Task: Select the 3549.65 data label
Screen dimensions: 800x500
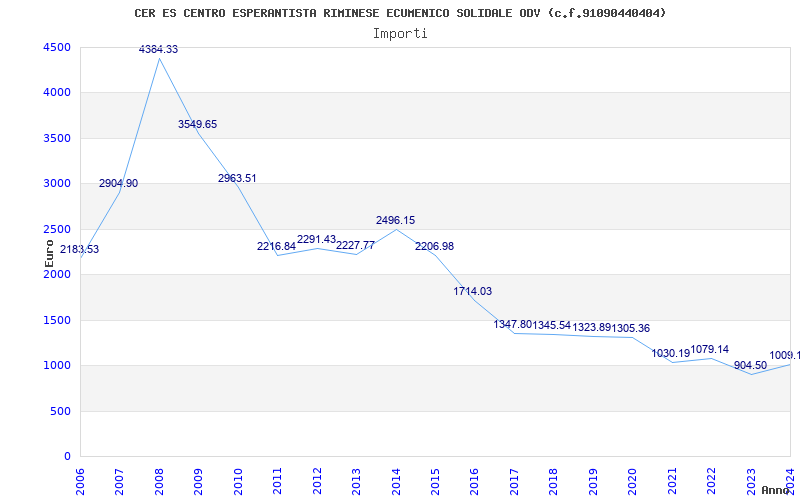Action: 197,124
